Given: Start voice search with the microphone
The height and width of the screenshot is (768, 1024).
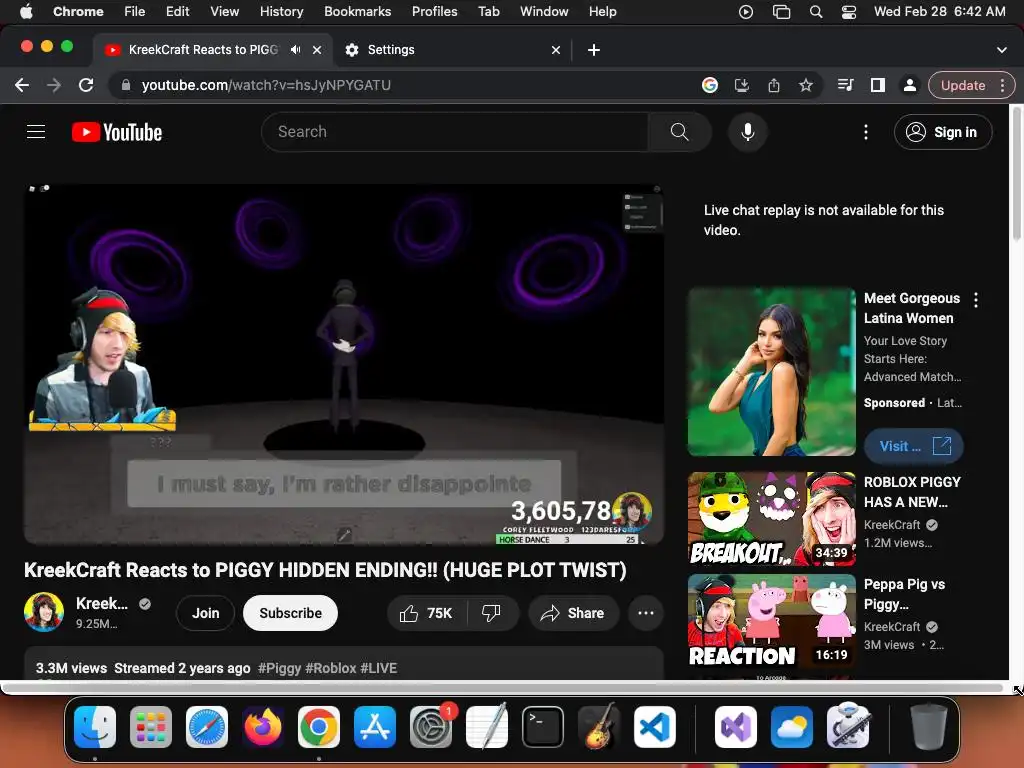Looking at the screenshot, I should pyautogui.click(x=748, y=132).
